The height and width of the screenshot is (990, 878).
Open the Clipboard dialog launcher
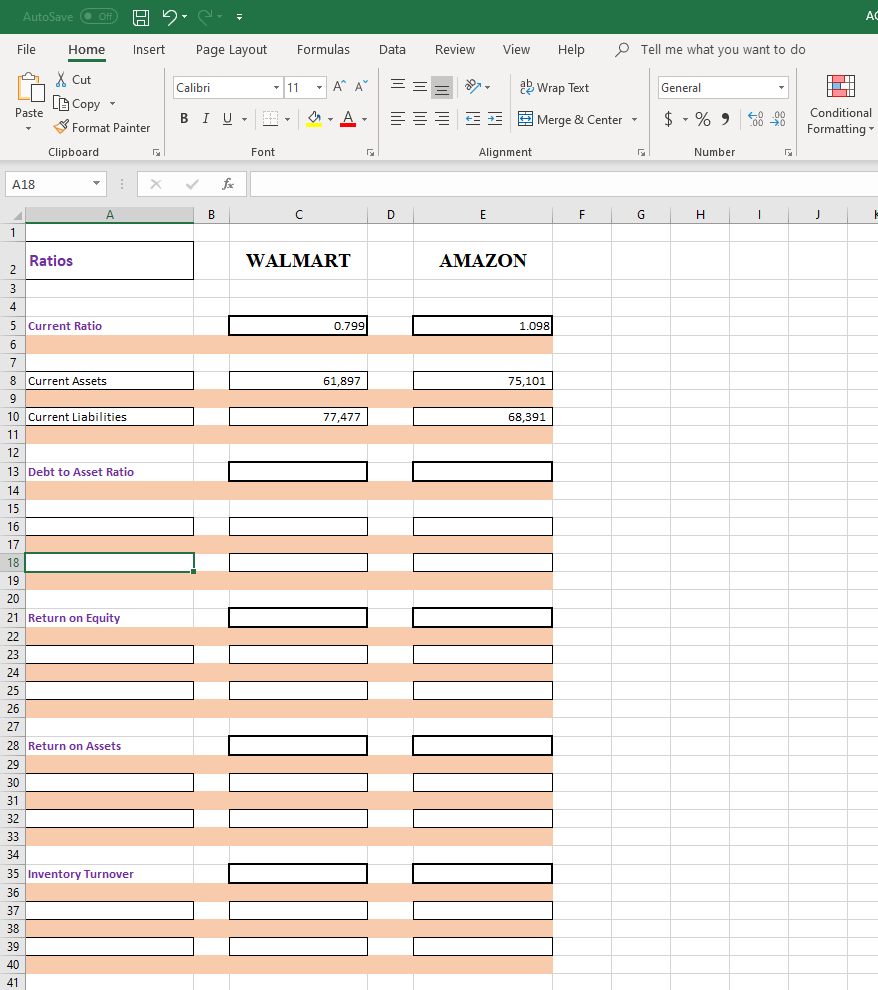156,152
